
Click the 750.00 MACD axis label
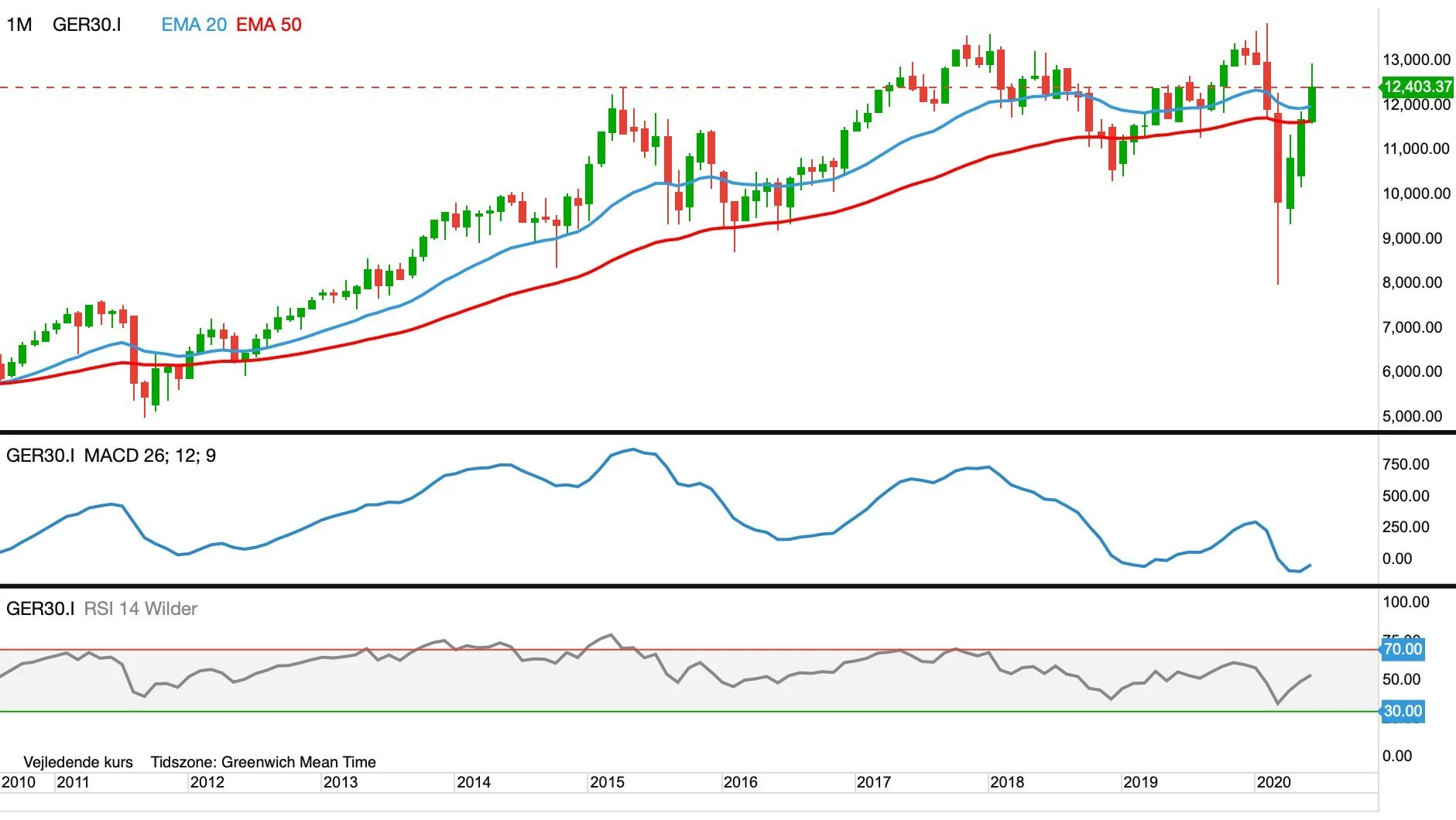[1406, 464]
